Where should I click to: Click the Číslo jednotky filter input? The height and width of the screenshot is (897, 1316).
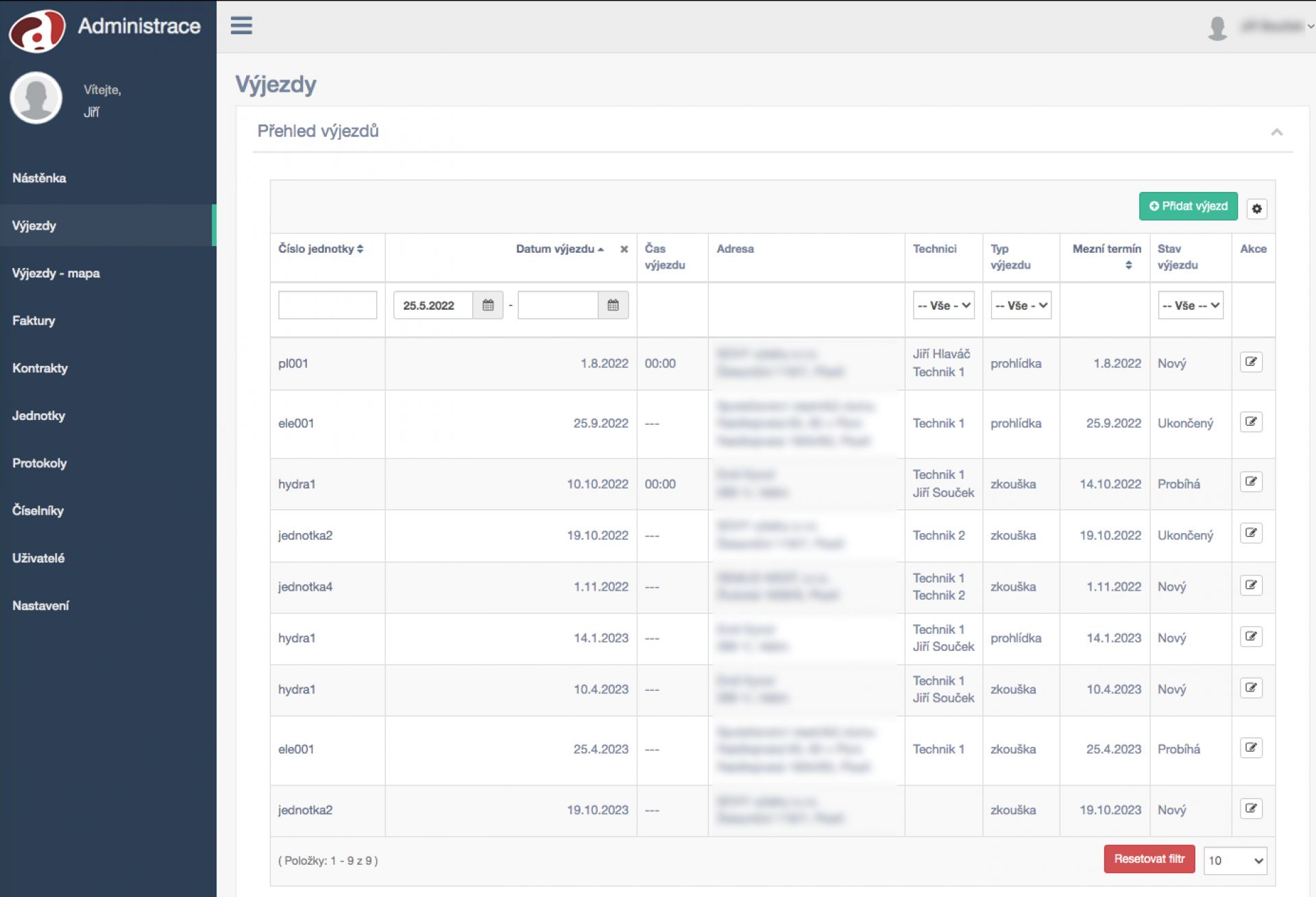(x=328, y=305)
